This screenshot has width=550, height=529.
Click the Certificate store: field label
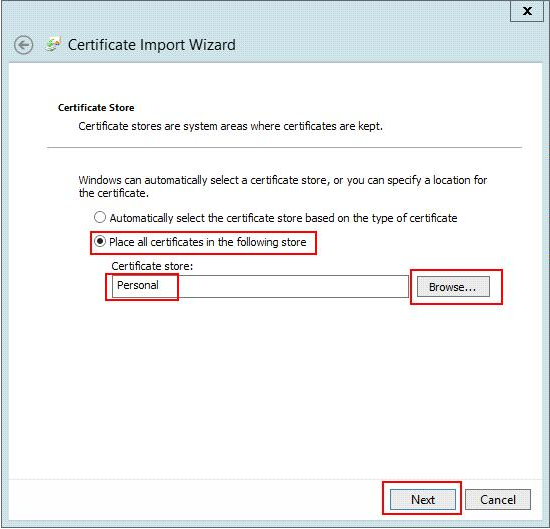[x=152, y=266]
